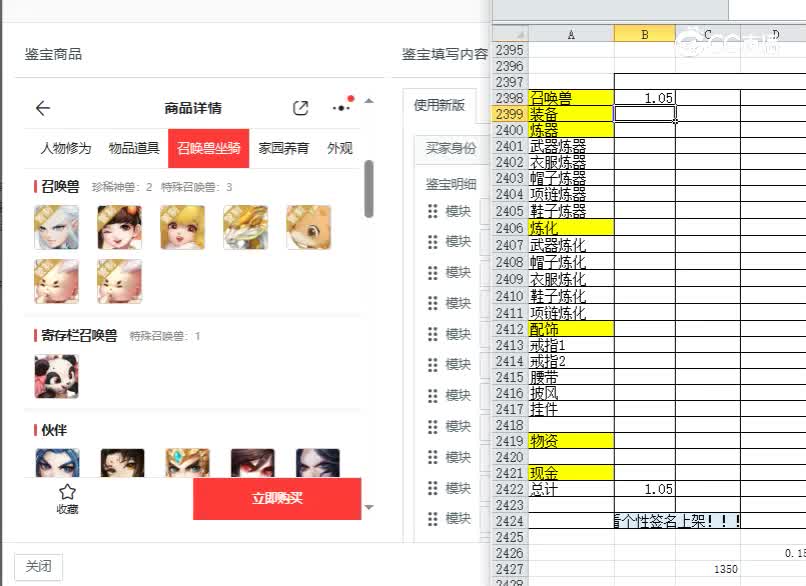Click the 关闭 button at bottom left
This screenshot has width=806, height=586.
(x=37, y=565)
